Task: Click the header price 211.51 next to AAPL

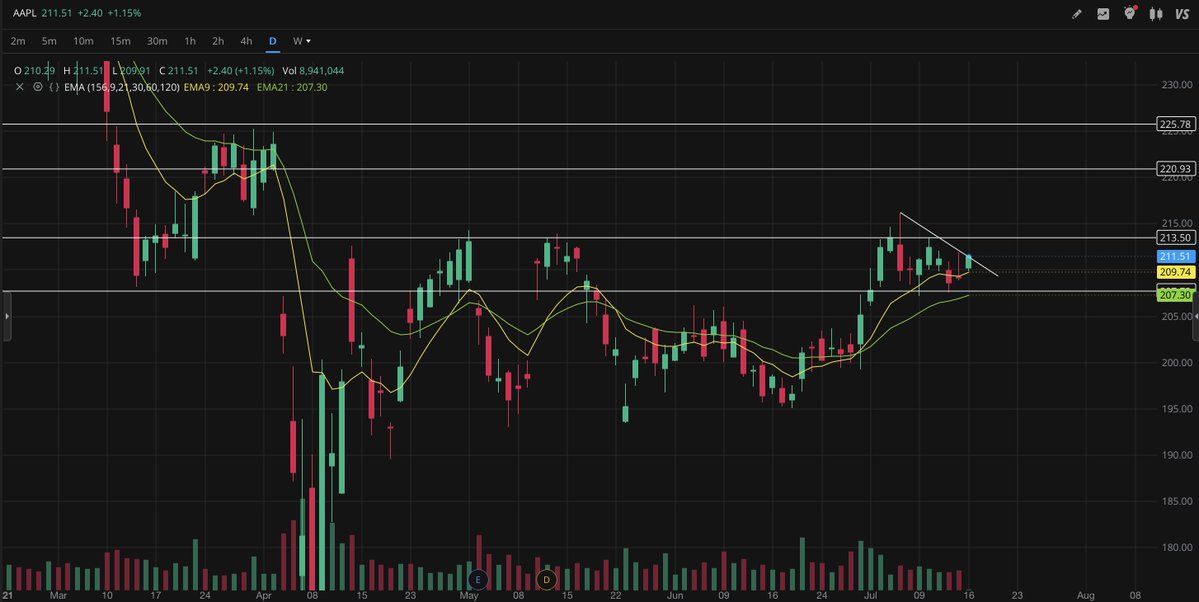Action: [56, 13]
